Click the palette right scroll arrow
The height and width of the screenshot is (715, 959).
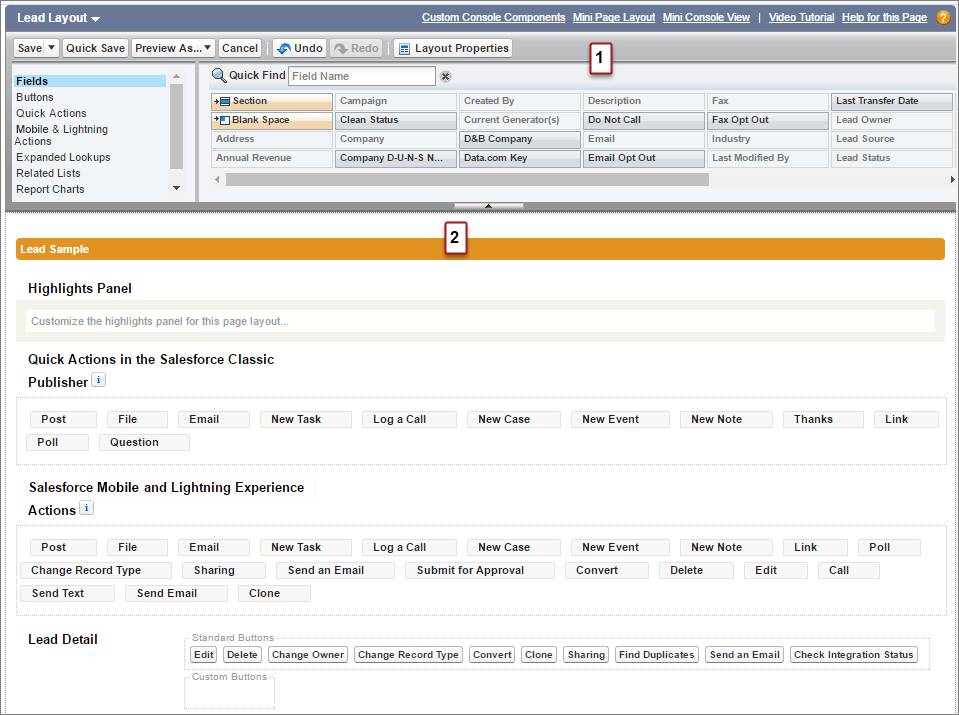tap(952, 179)
